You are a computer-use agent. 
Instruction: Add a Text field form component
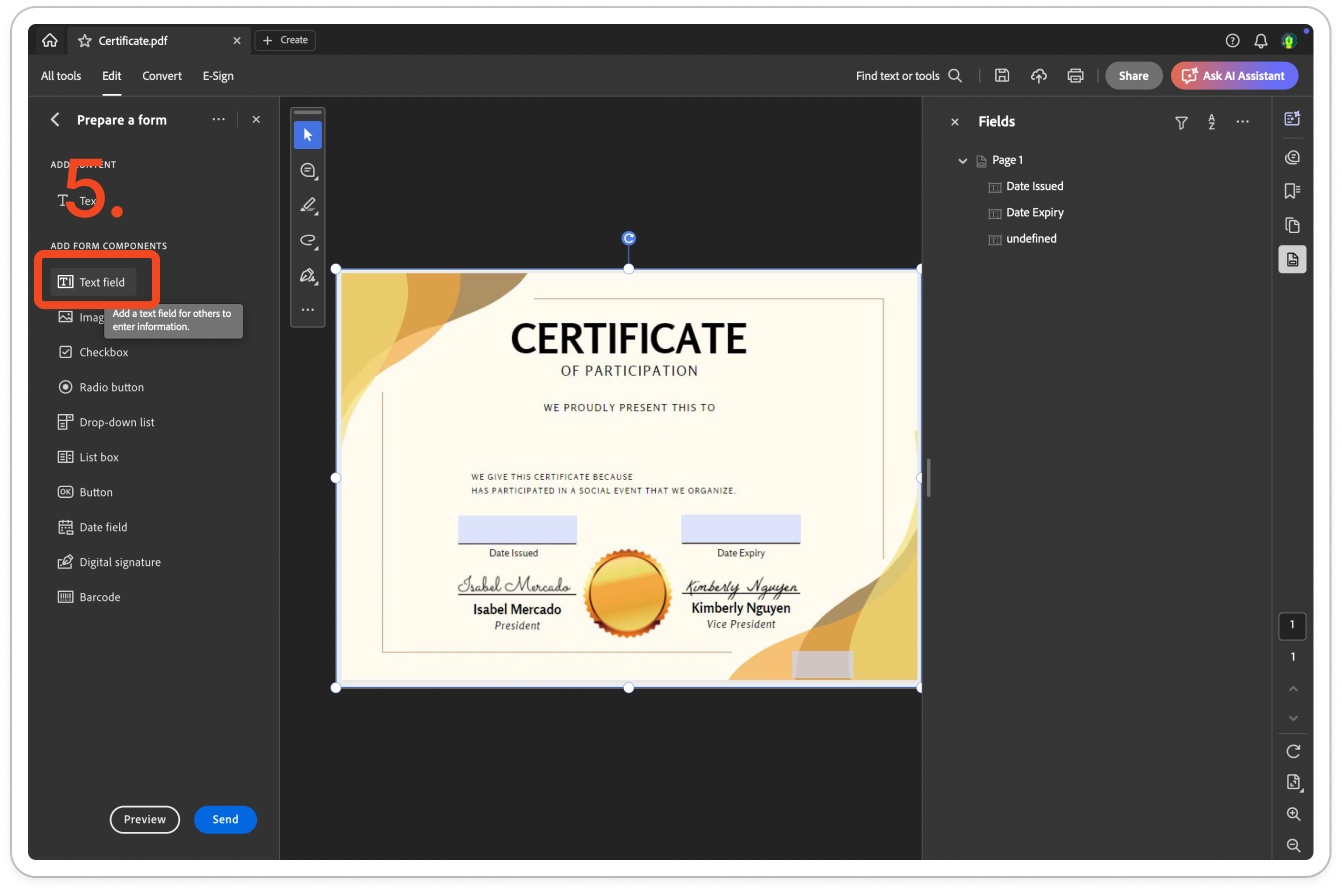(94, 282)
